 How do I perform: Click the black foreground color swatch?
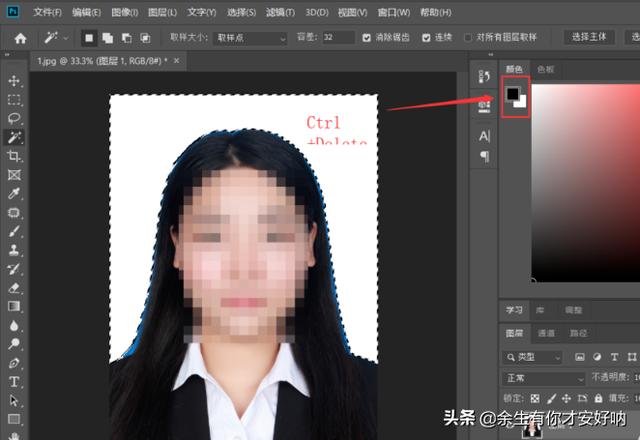pos(512,93)
